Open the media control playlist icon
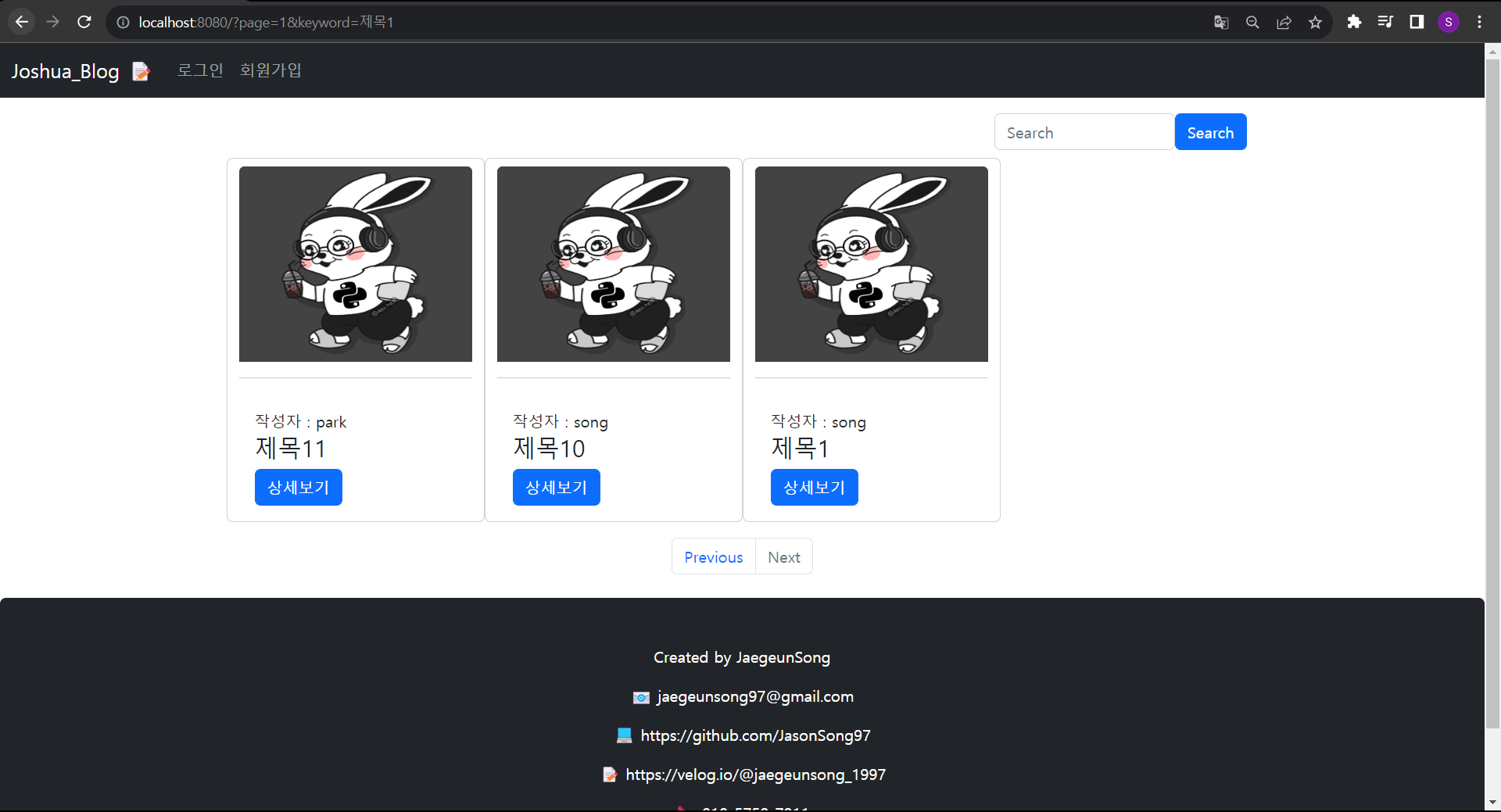The height and width of the screenshot is (812, 1501). click(x=1385, y=22)
